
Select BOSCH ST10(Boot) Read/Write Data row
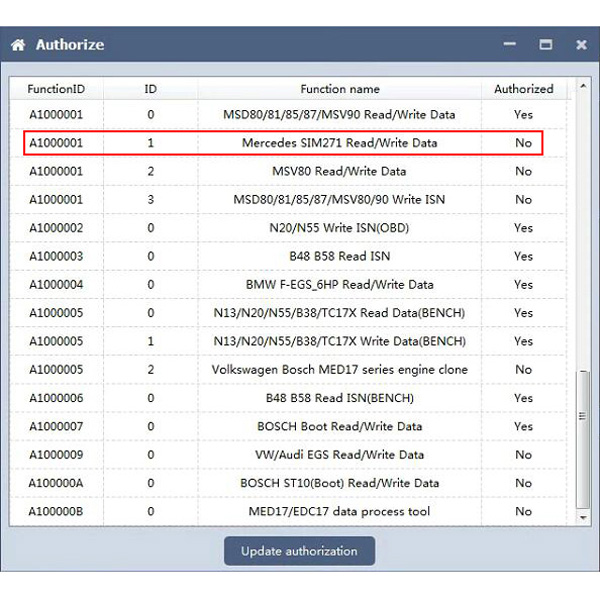point(288,483)
